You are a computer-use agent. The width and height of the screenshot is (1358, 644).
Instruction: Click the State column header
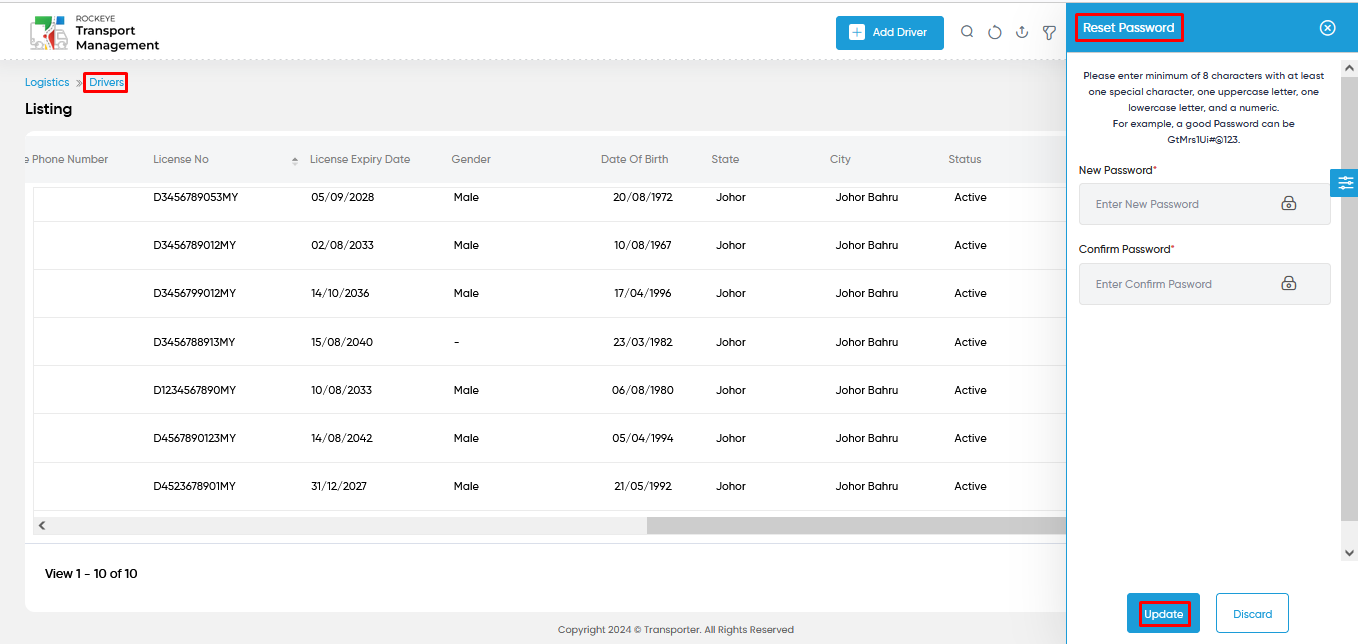coord(725,160)
